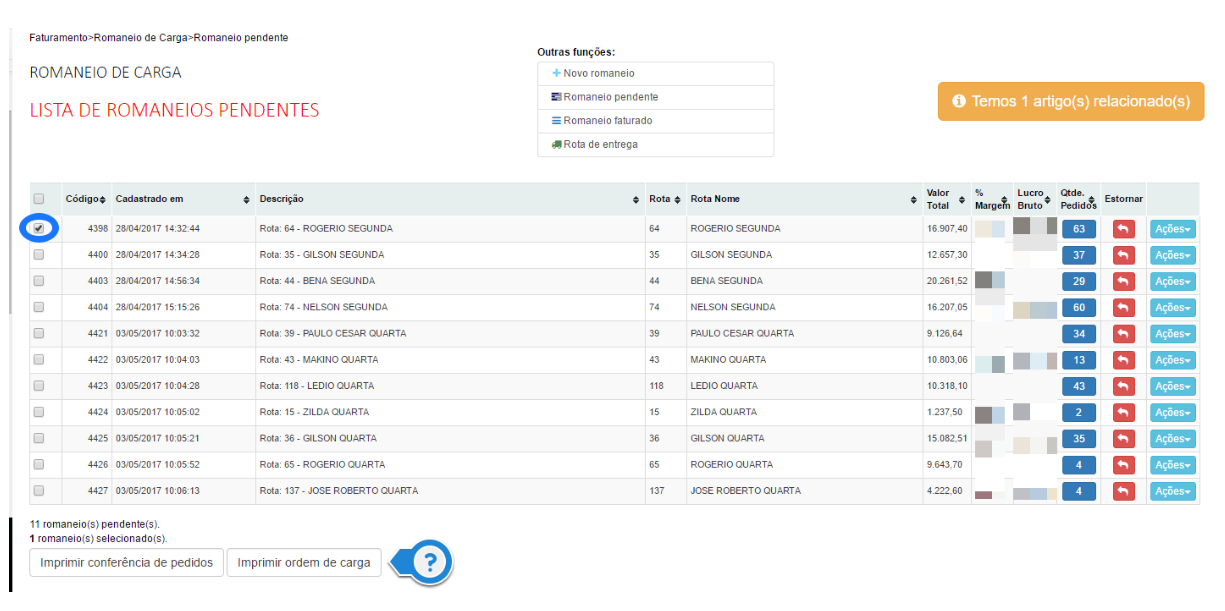
Task: Expand the Ações menu for PAULO CESAR QUARTA
Action: point(1172,334)
